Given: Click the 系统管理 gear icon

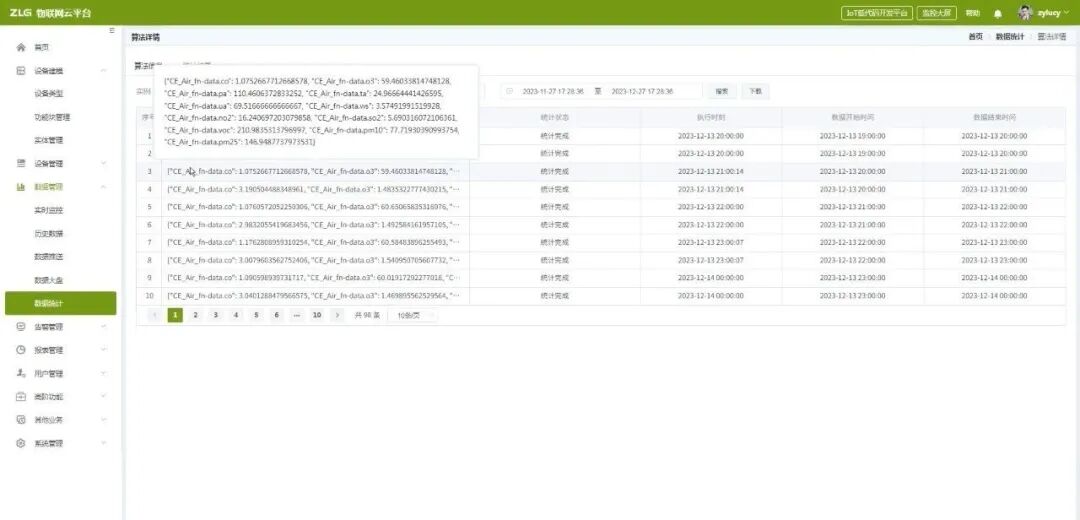Looking at the screenshot, I should tap(21, 443).
